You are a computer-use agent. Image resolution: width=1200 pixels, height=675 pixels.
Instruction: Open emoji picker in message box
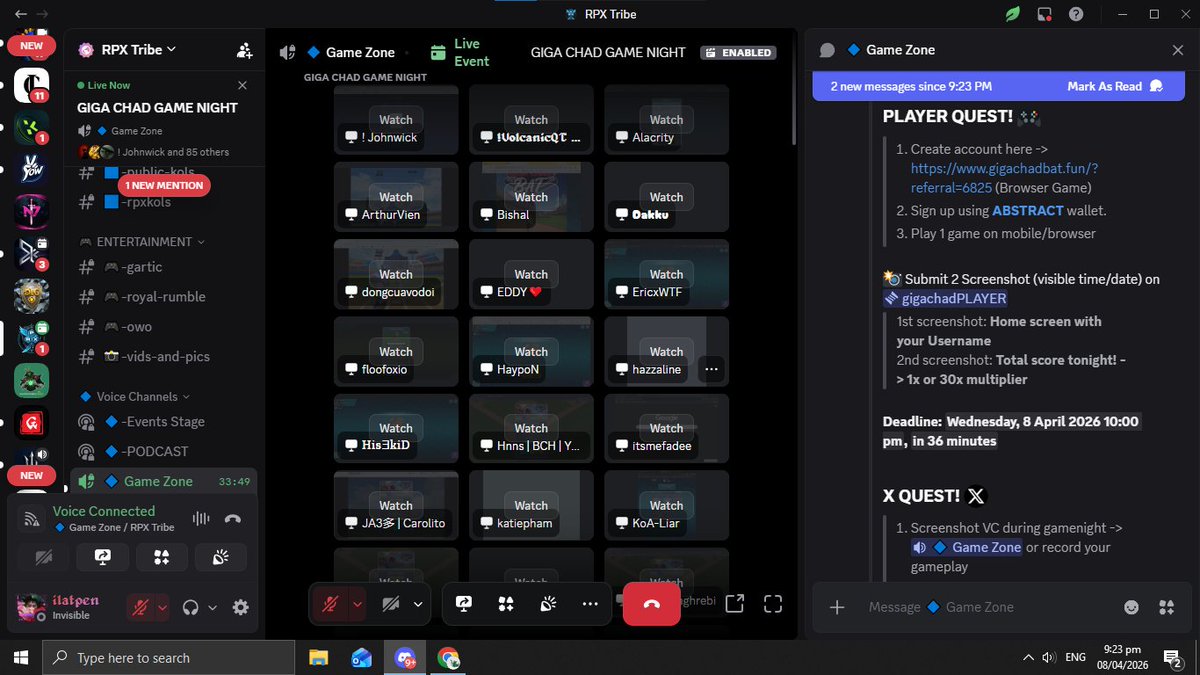[1131, 607]
